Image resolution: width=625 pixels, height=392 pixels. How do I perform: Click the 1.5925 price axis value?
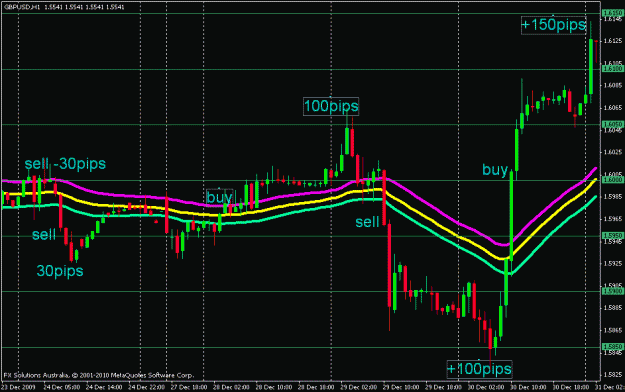tap(613, 263)
